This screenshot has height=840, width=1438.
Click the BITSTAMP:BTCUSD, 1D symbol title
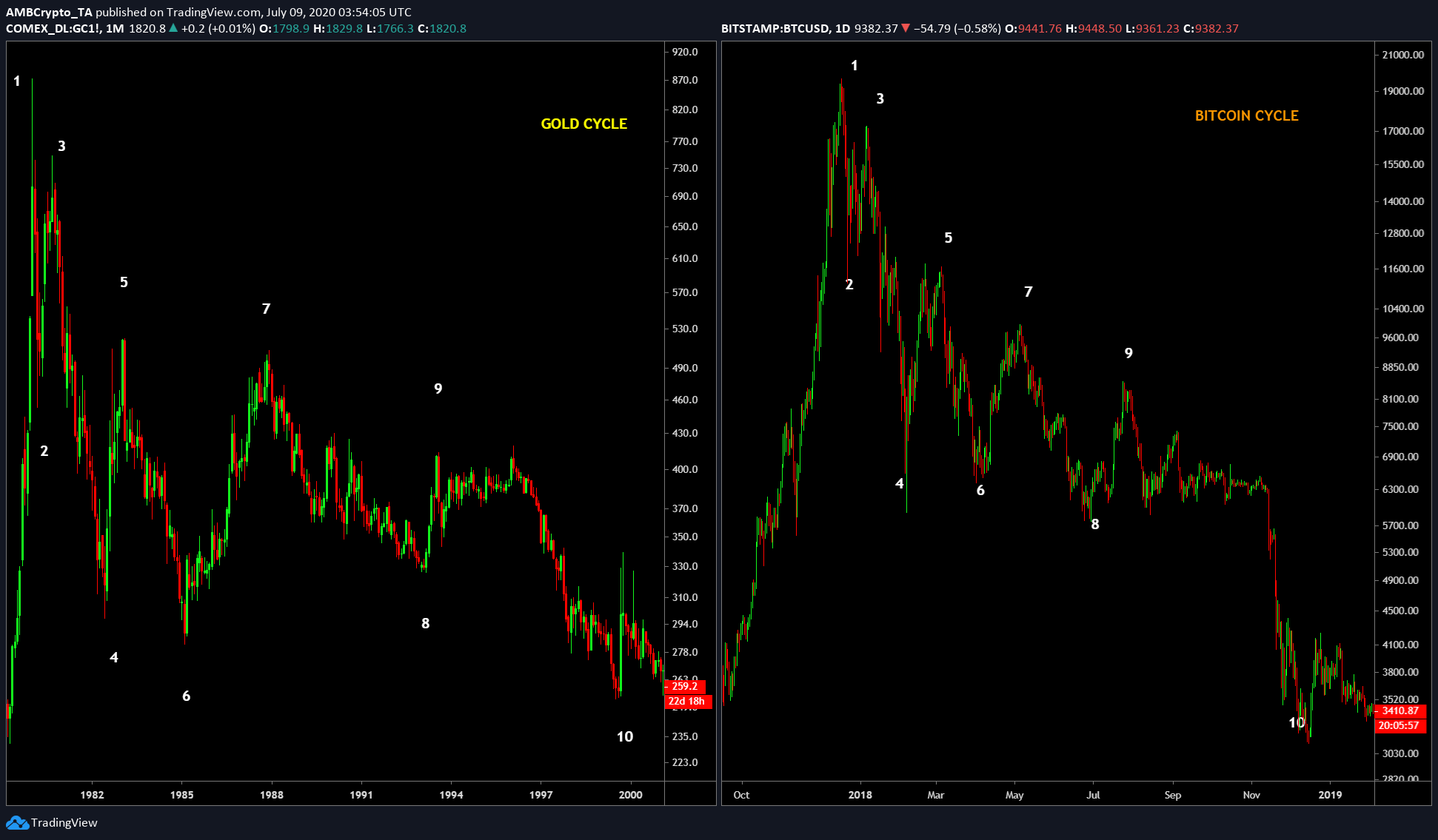point(786,28)
